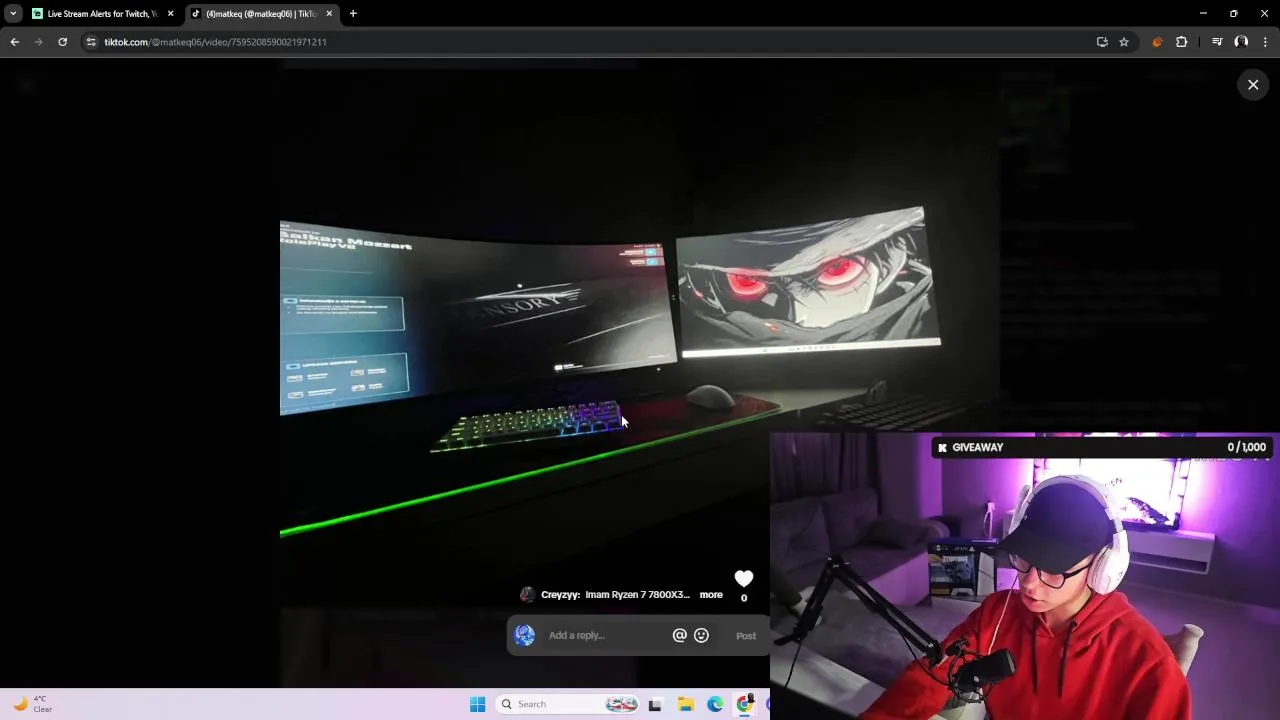The width and height of the screenshot is (1280, 720).
Task: Post the reply with the Post button
Action: pos(746,636)
